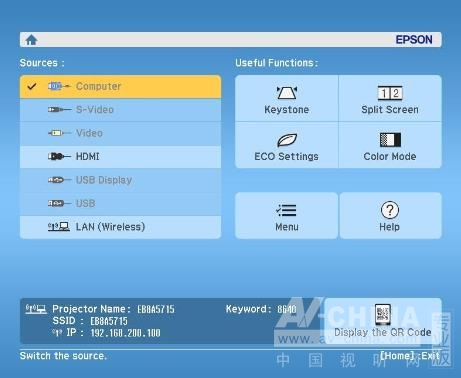Click the Keyword value
This screenshot has width=461, height=378.
coord(287,309)
